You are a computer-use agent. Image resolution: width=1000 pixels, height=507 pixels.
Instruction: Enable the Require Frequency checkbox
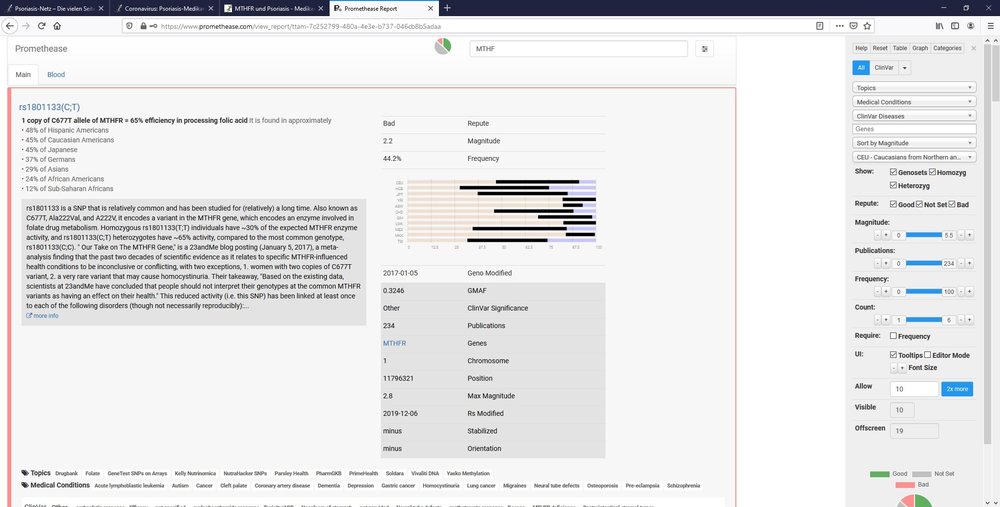point(894,336)
